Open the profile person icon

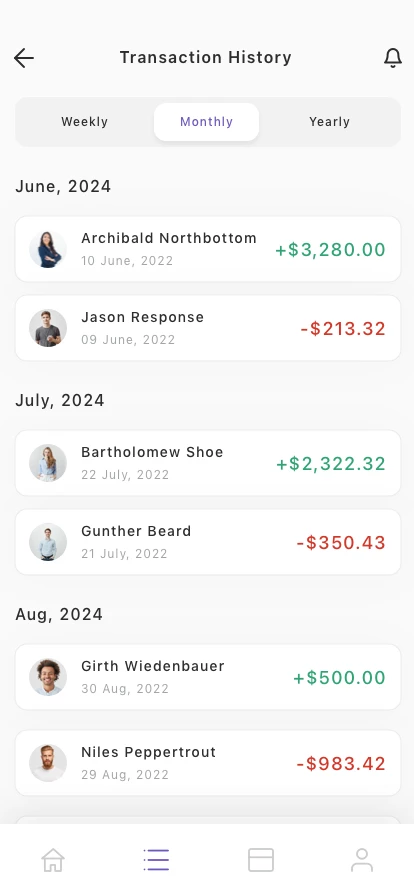click(362, 859)
